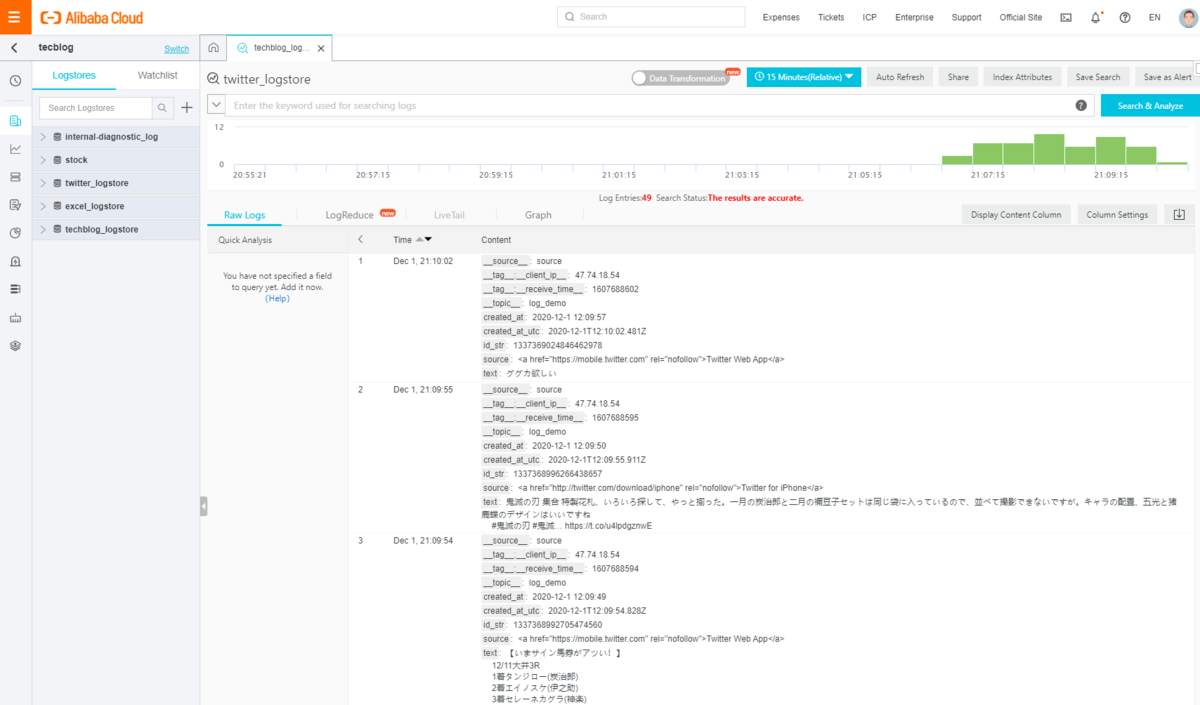
Task: Click the tallest green histogram bar
Action: point(1049,149)
